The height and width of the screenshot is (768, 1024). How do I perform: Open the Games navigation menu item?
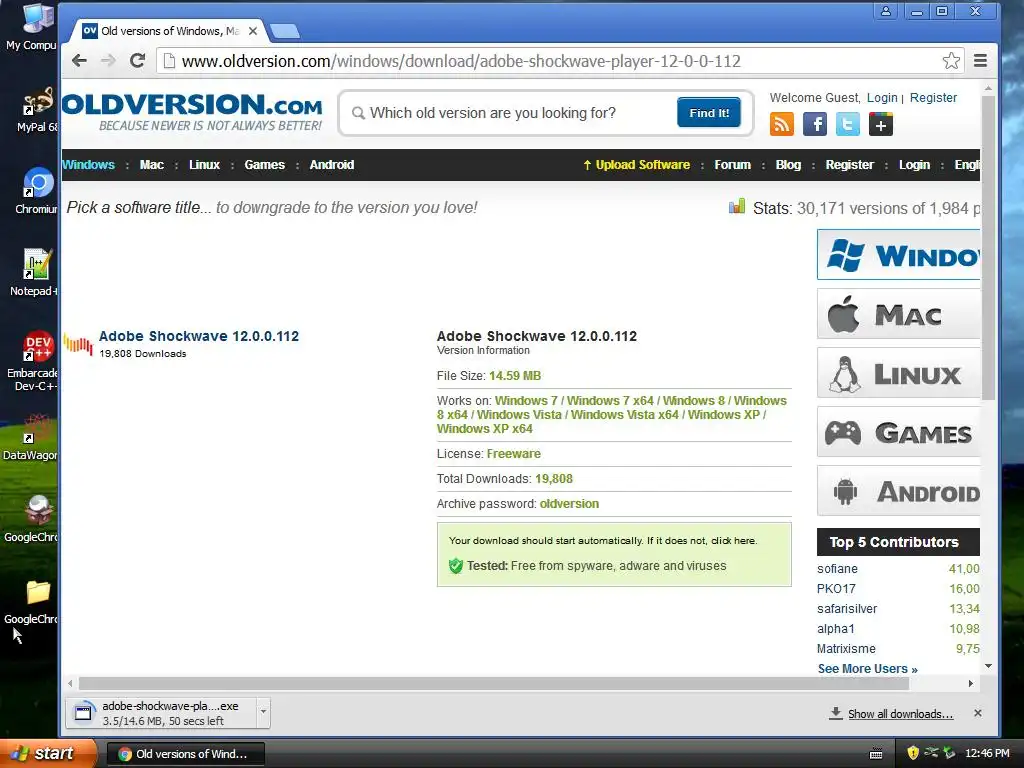pos(264,165)
